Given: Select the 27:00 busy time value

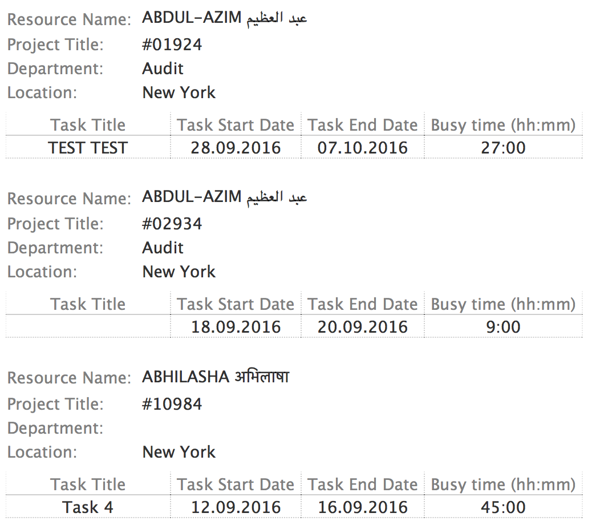Looking at the screenshot, I should click(503, 147).
